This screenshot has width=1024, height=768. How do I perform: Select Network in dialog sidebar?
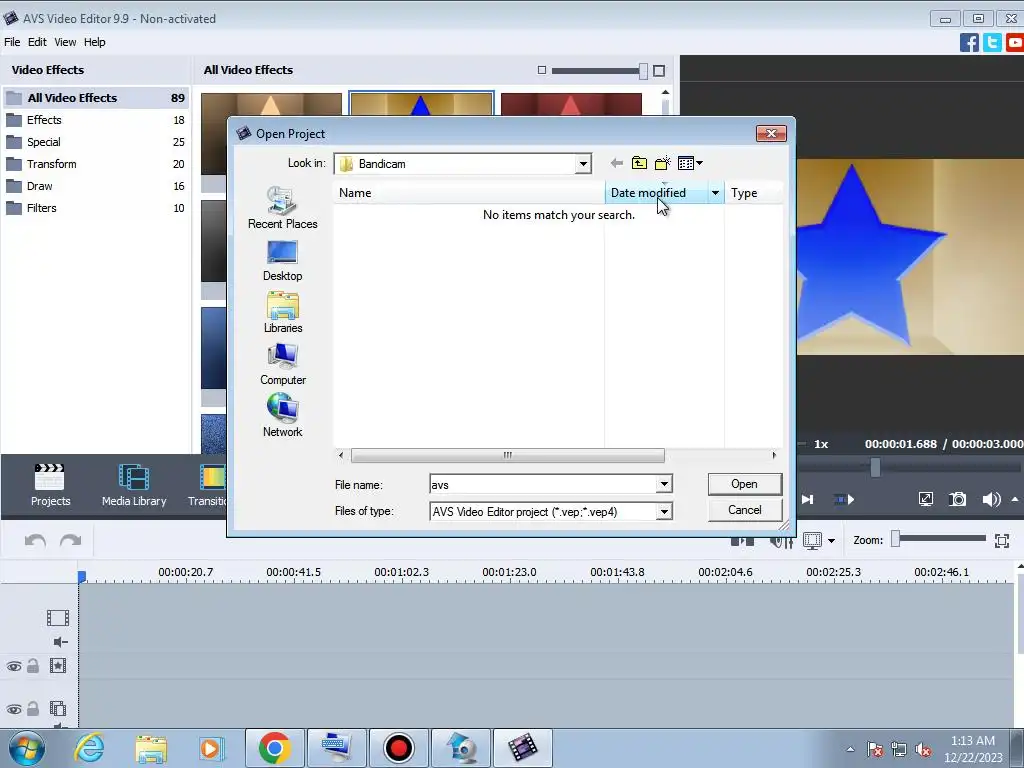click(x=282, y=416)
